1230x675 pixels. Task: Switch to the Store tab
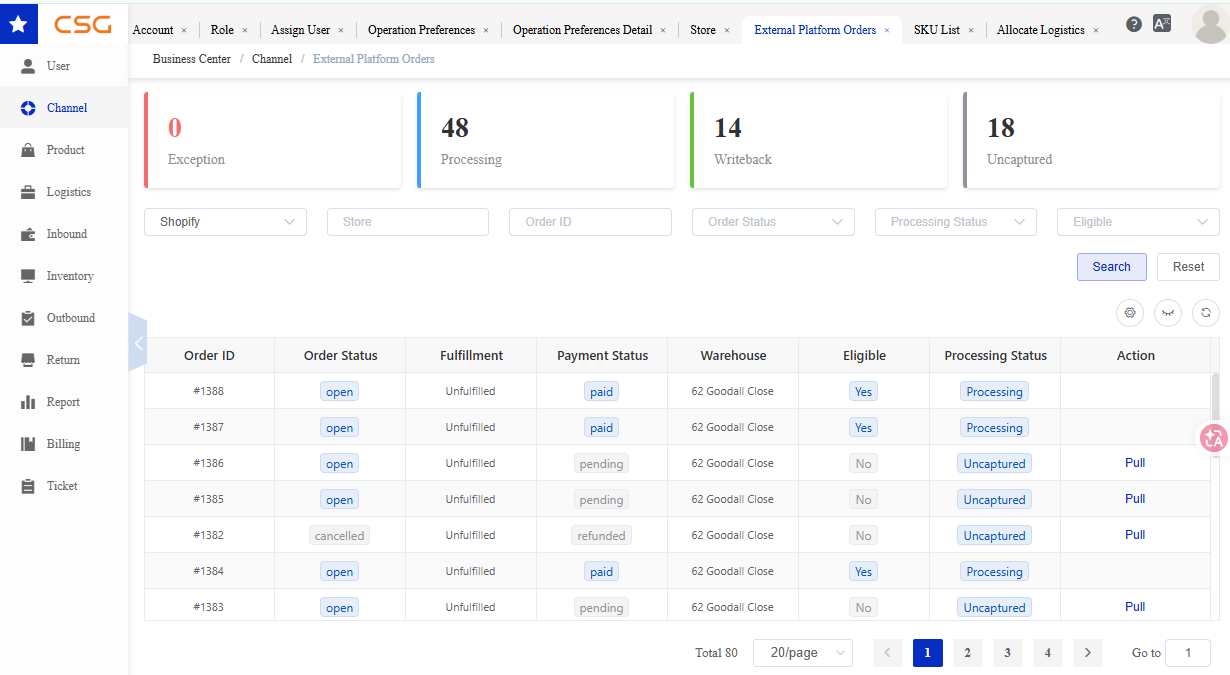703,30
